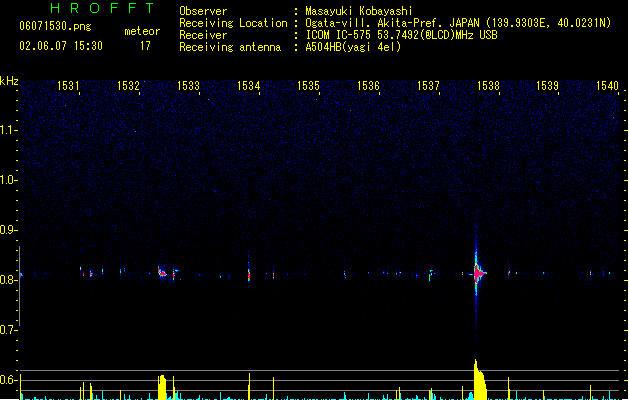Click the kHz axis unit label
This screenshot has width=629, height=400.
pos(9,81)
